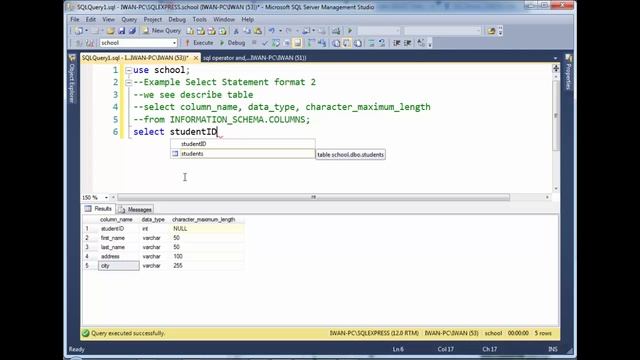Viewport: 640px width, 360px height.
Task: Click the Debug button
Action: tap(232, 43)
